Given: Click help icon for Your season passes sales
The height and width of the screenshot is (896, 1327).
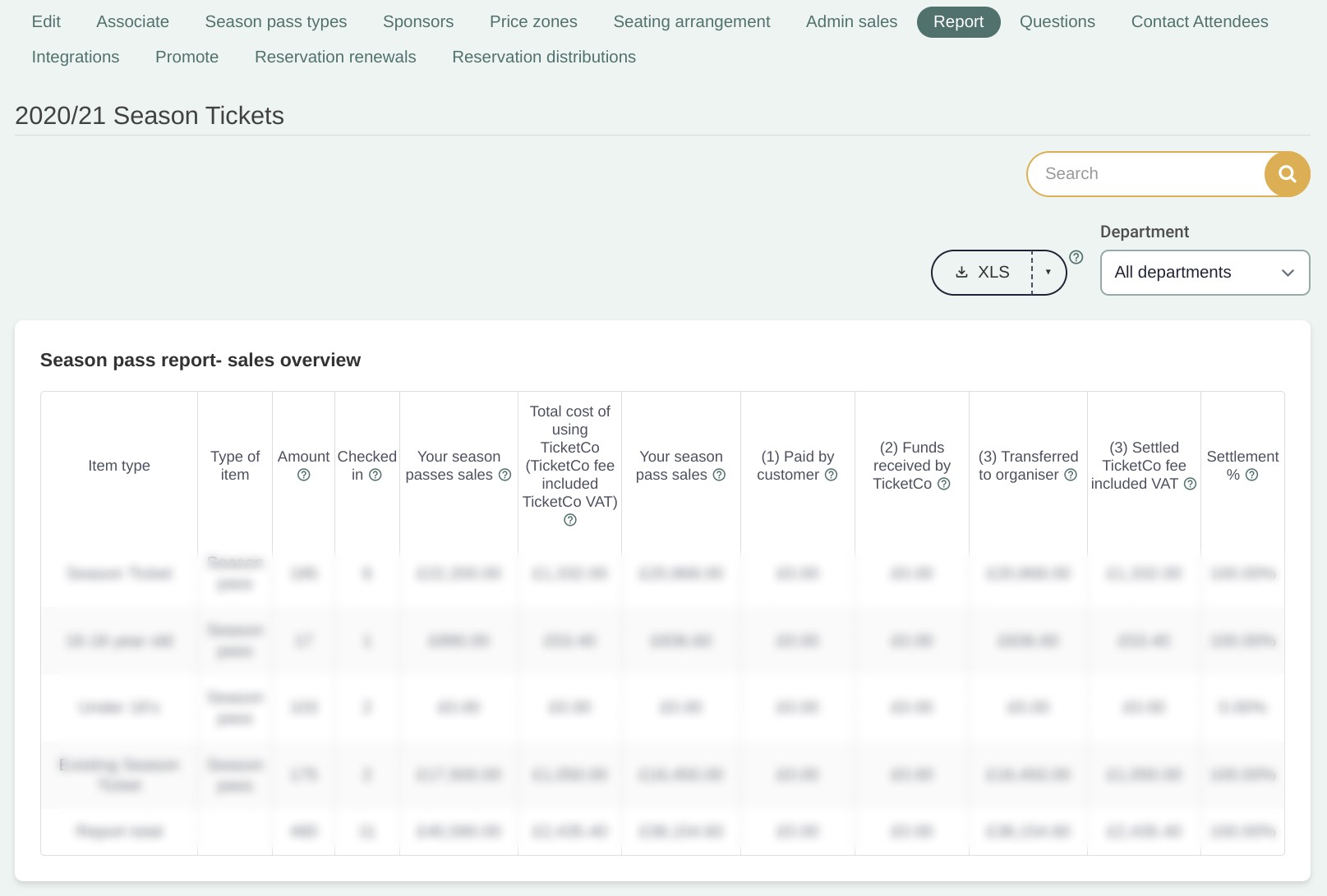Looking at the screenshot, I should (505, 475).
